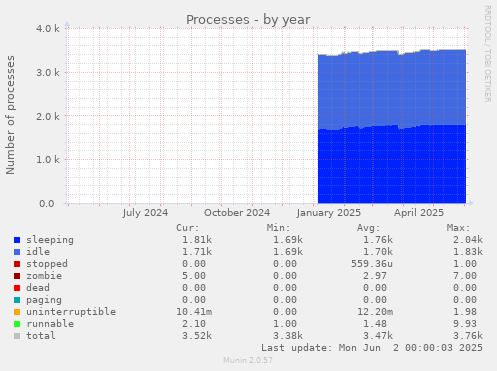The width and height of the screenshot is (497, 371).
Task: Click the zombie max value 7.00
Action: tap(465, 276)
